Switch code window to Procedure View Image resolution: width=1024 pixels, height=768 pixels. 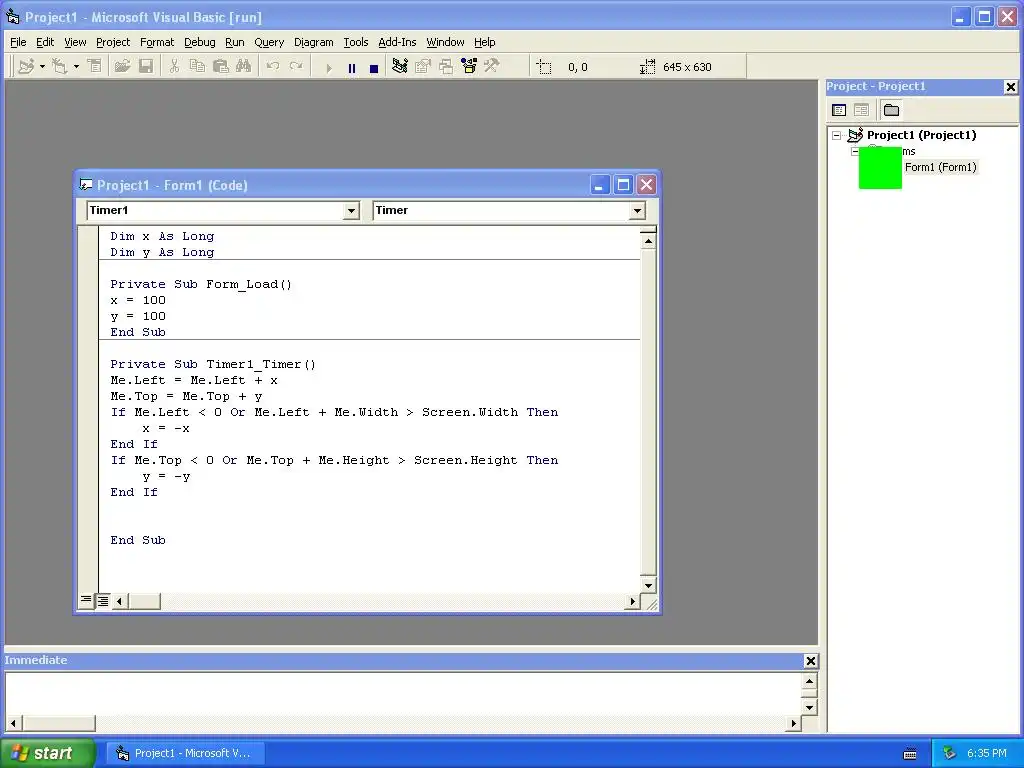tap(86, 600)
